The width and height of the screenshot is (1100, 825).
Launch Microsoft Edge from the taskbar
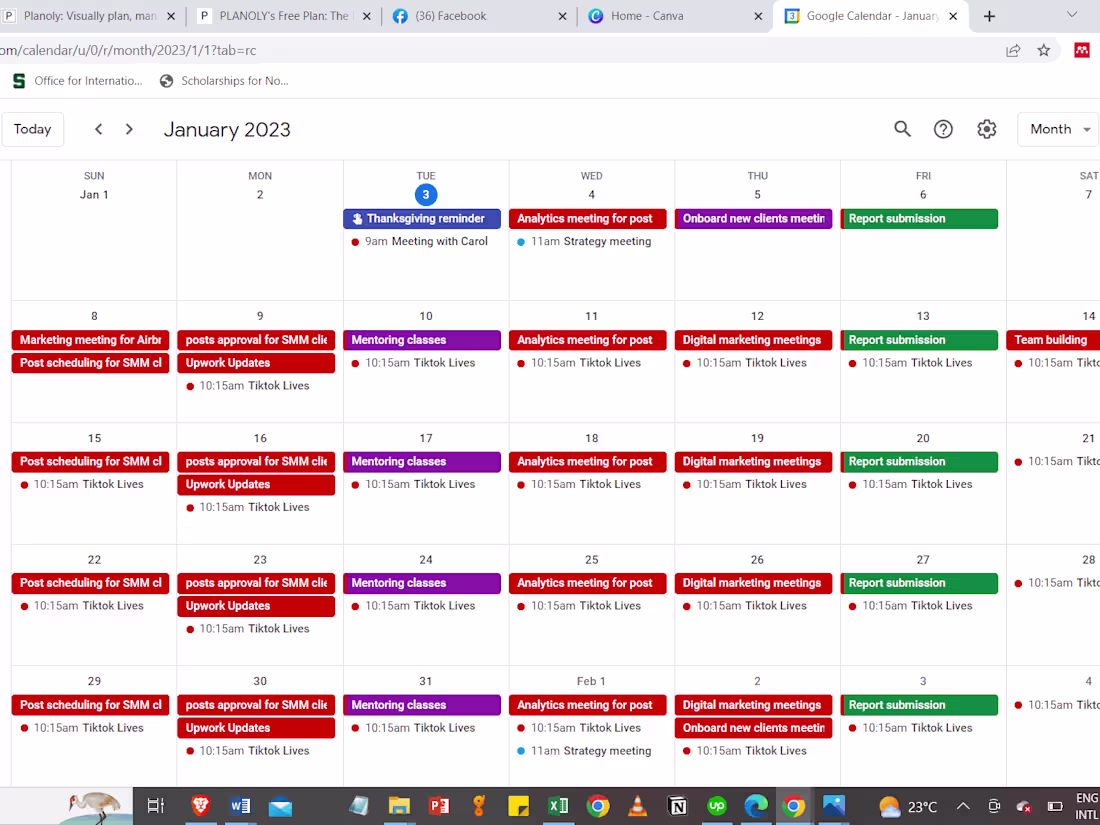[x=757, y=806]
